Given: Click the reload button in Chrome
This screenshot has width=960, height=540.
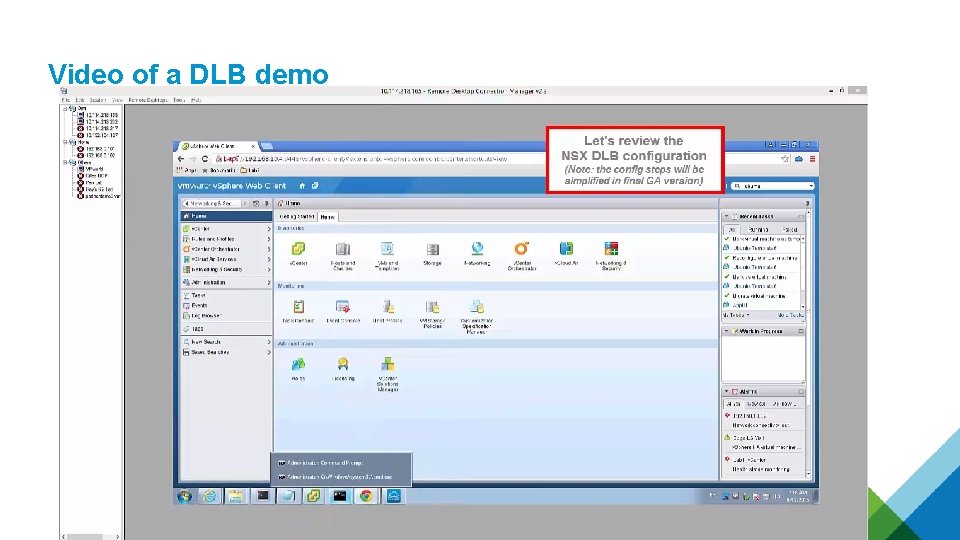Looking at the screenshot, I should 204,159.
